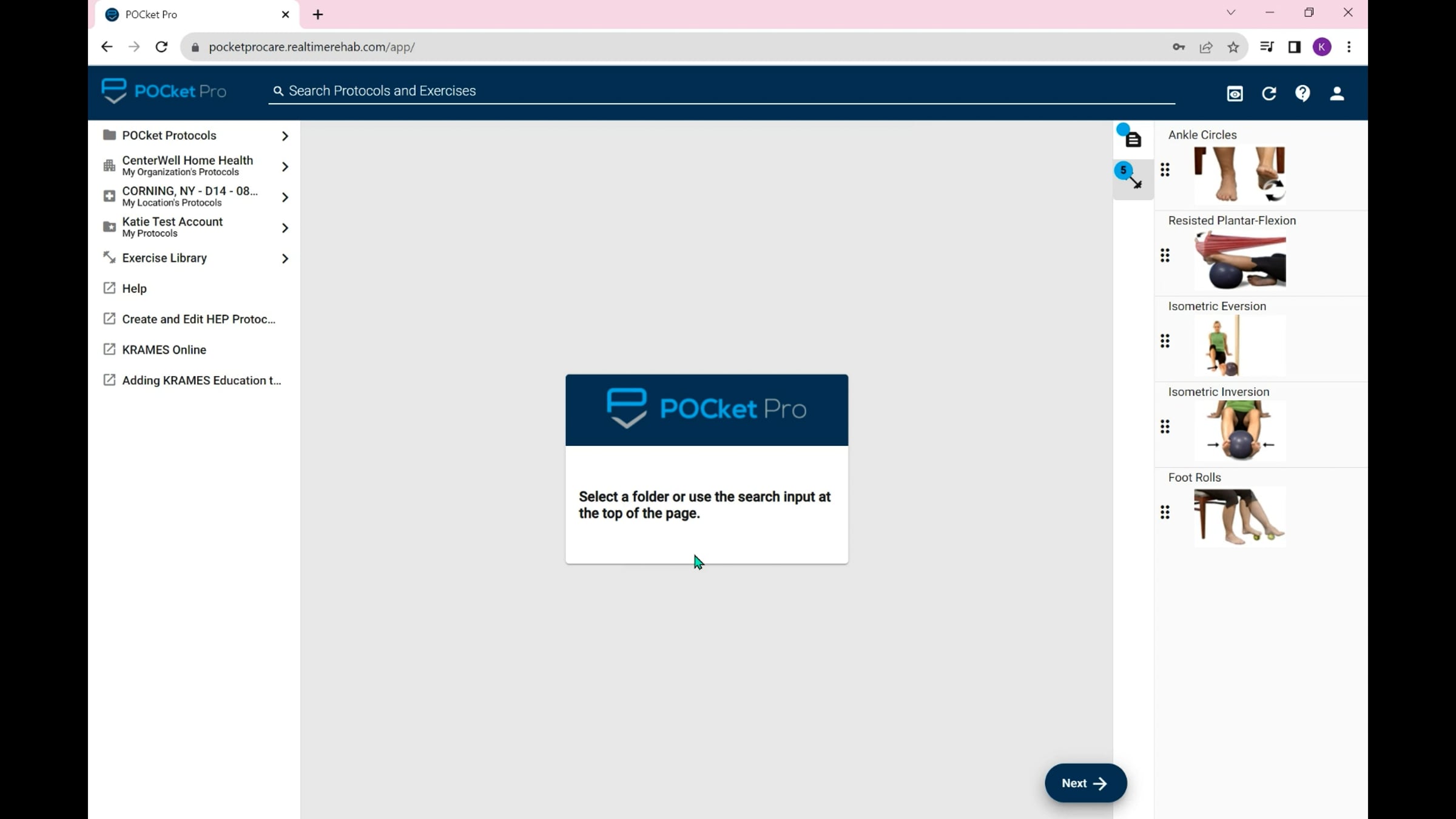Expand the CenterWell Home Health chevron

pos(285,166)
